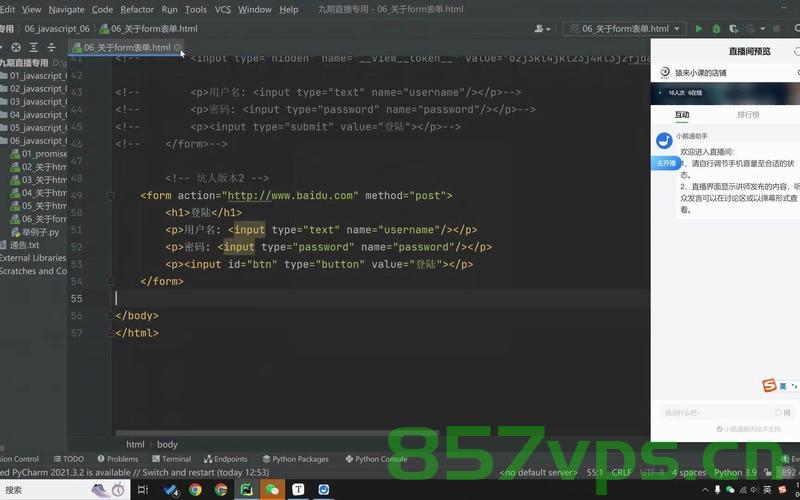Open the Window menu

255,10
